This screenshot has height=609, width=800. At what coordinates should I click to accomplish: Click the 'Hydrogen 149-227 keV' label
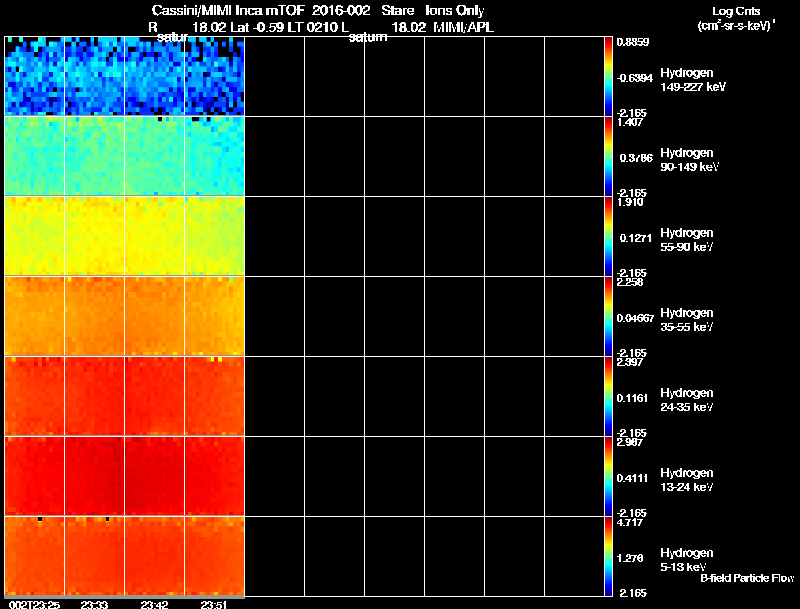click(x=693, y=80)
